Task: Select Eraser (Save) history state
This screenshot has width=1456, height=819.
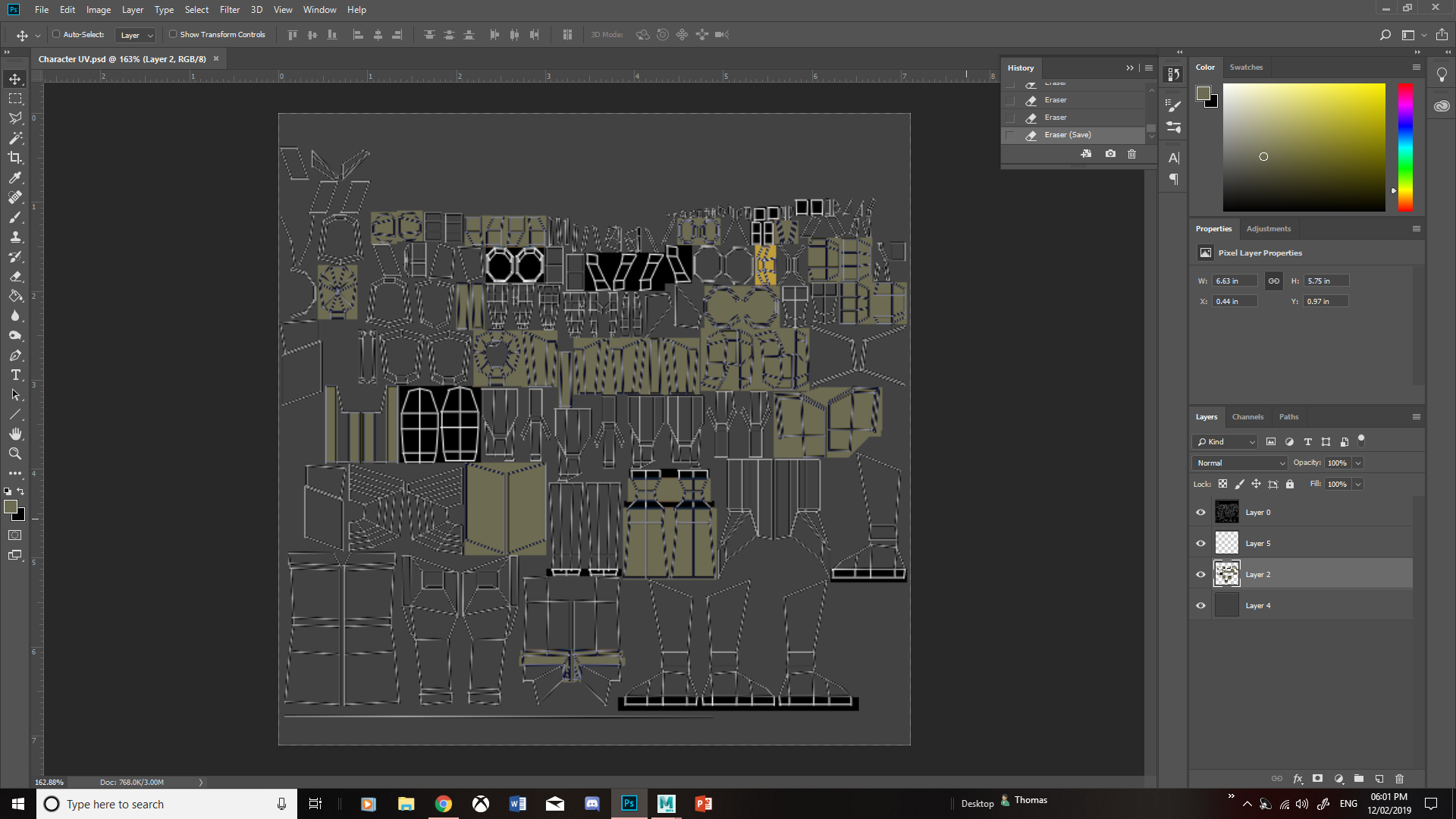Action: (x=1073, y=135)
